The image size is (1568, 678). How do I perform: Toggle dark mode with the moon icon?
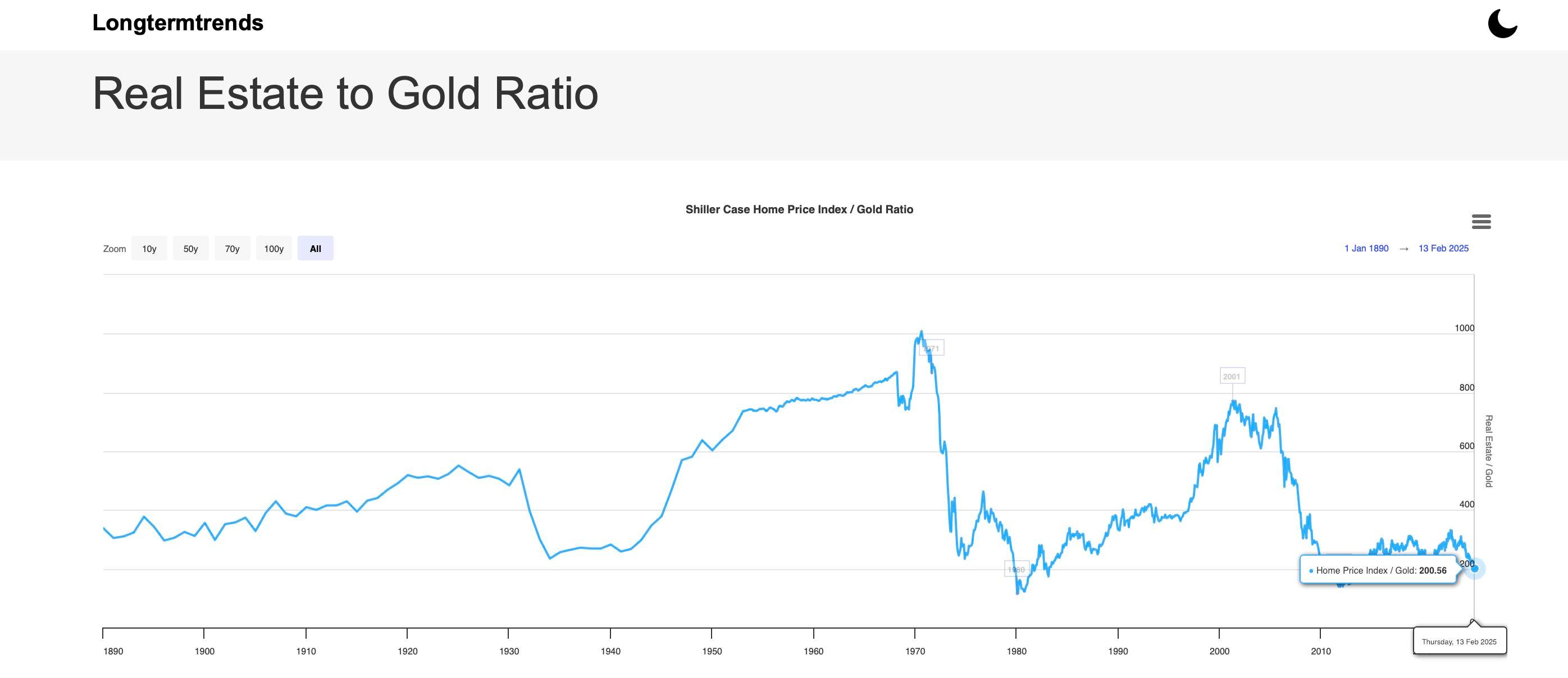tap(1502, 24)
